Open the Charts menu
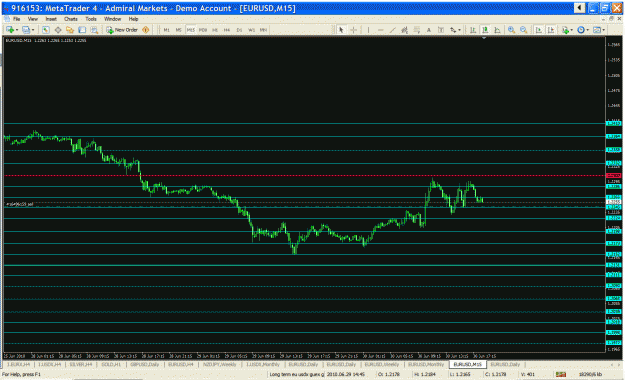Viewport: 625px width, 380px height. click(x=71, y=19)
